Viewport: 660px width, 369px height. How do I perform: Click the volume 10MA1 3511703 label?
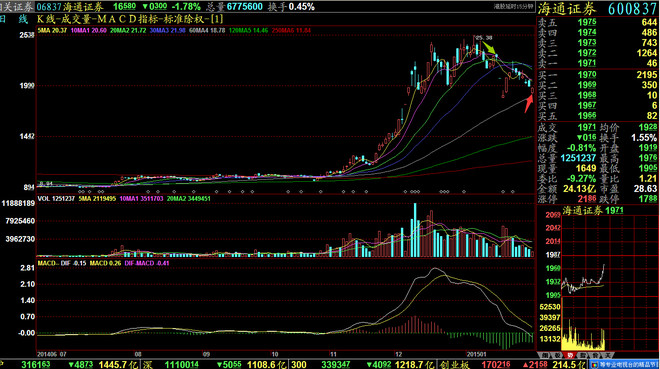pyautogui.click(x=141, y=199)
